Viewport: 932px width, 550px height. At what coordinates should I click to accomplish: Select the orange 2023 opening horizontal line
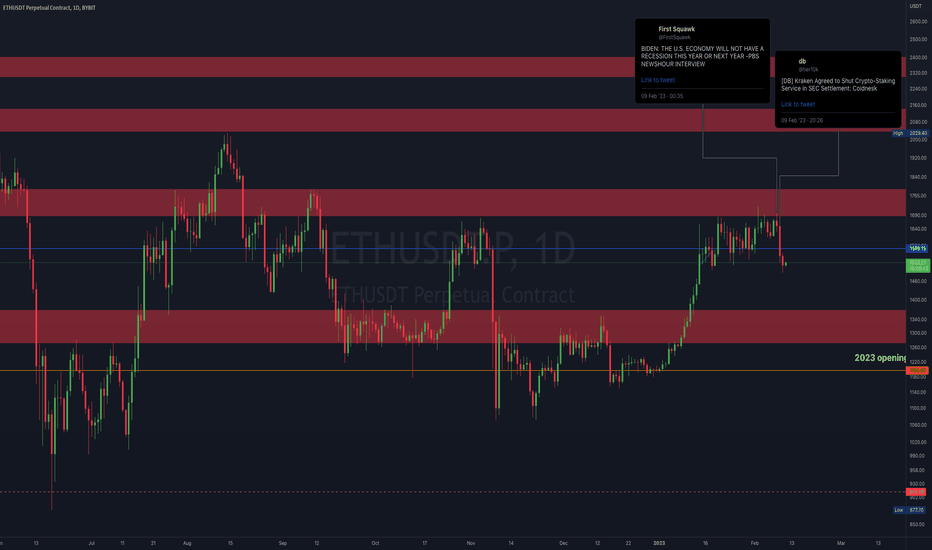pyautogui.click(x=452, y=370)
